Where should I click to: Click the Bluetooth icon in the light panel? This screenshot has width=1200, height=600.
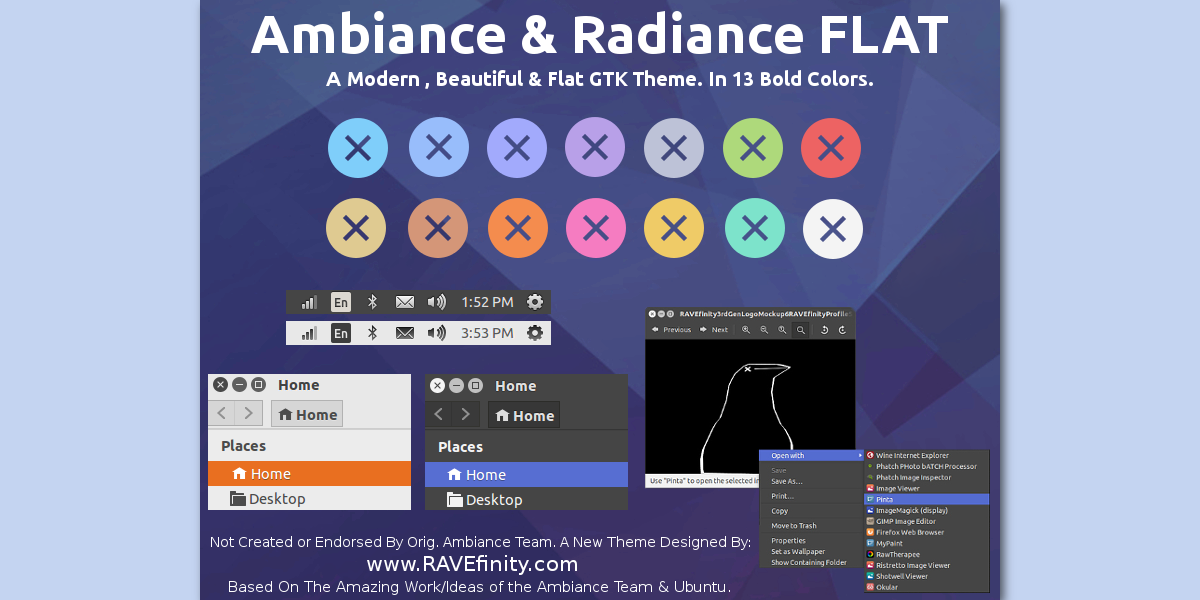click(x=372, y=333)
